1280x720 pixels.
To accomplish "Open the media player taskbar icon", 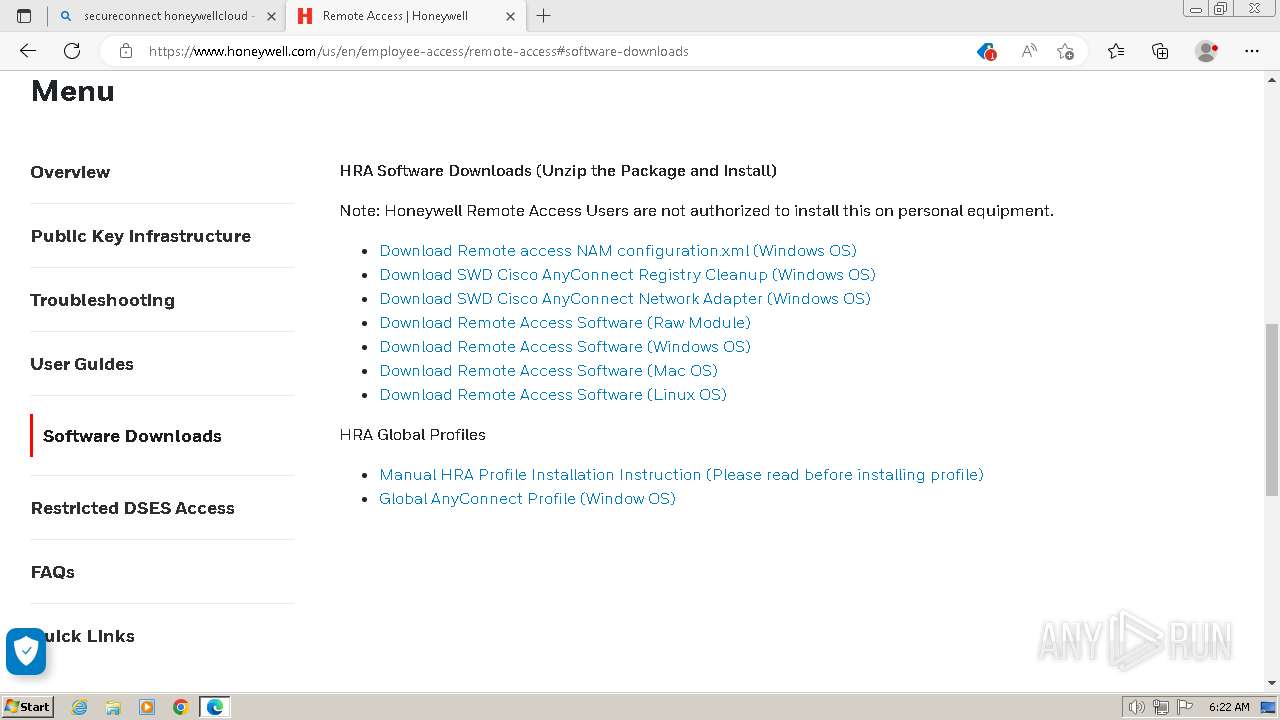I will tap(147, 707).
